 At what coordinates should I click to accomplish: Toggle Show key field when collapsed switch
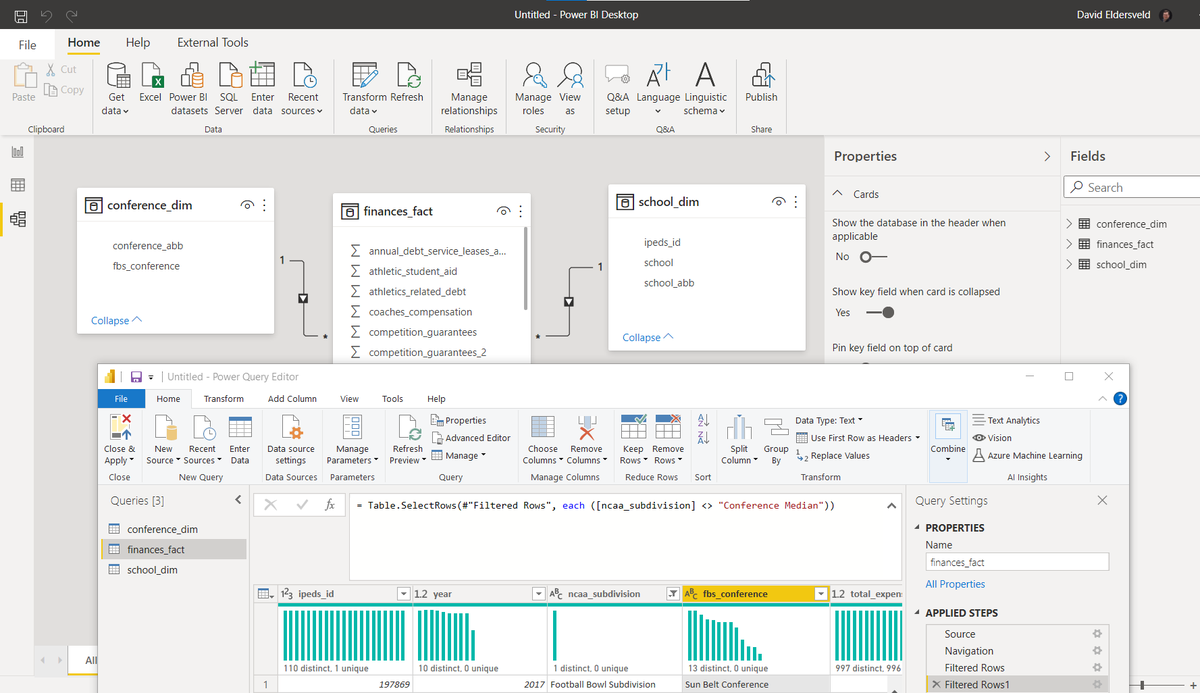click(880, 313)
